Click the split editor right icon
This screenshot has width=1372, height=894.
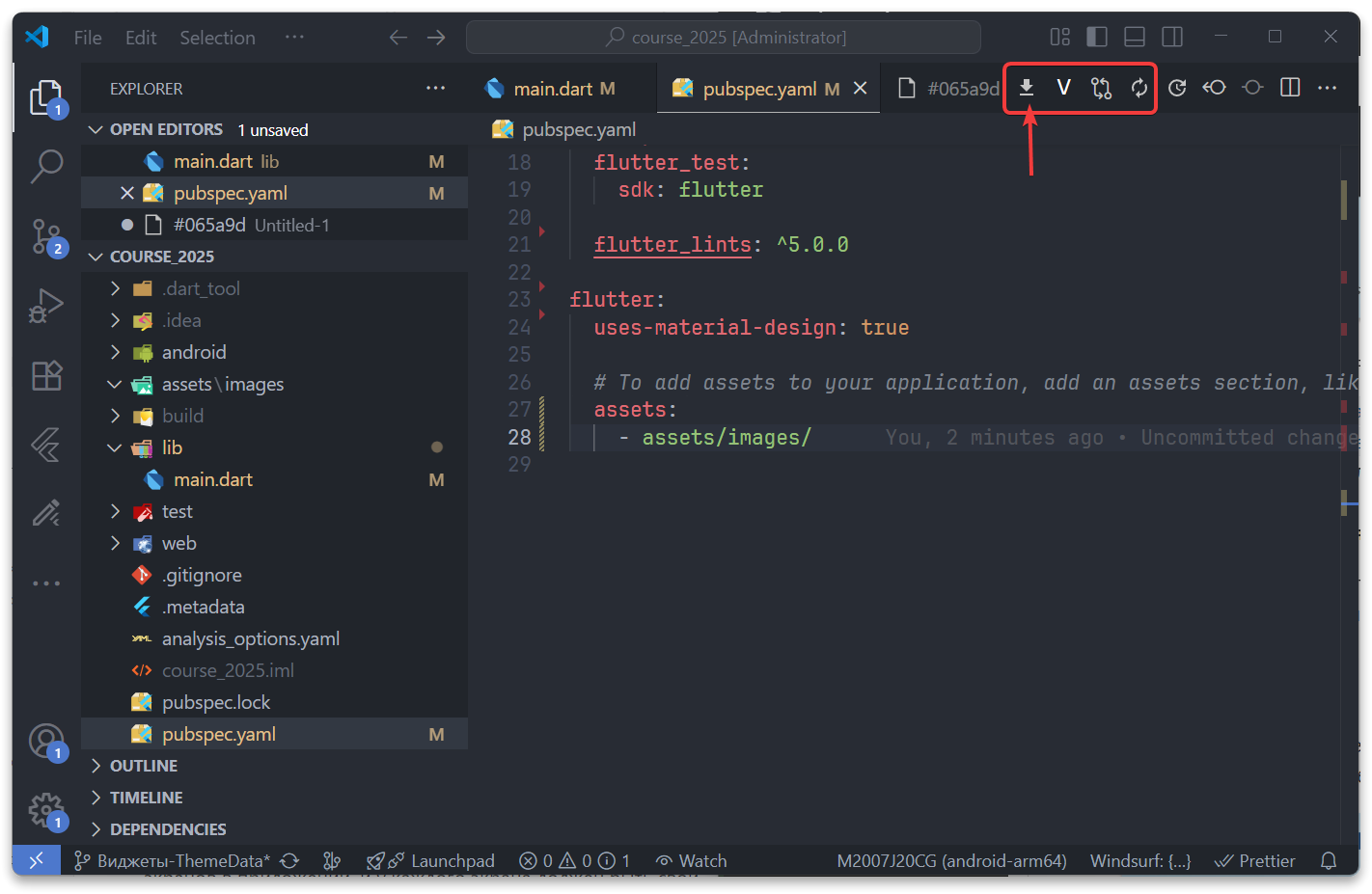1290,88
